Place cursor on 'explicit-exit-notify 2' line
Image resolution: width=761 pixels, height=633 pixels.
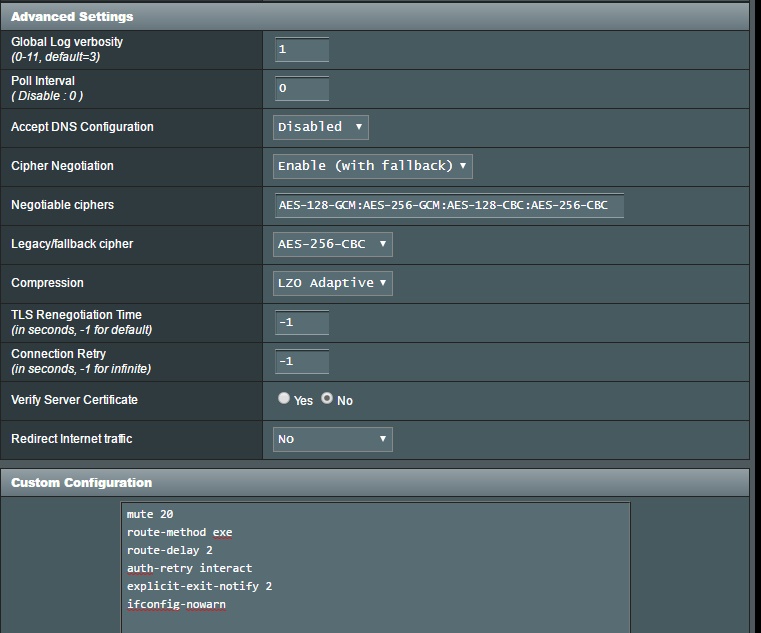[x=199, y=586]
